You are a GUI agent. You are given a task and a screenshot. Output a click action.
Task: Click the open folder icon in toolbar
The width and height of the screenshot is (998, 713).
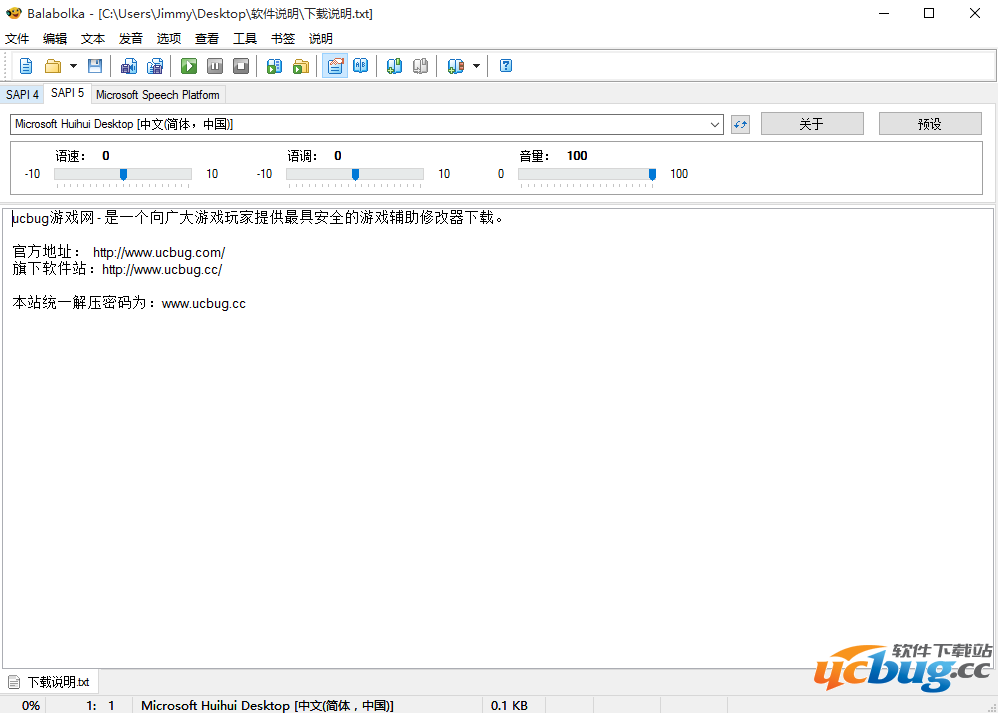tap(53, 66)
